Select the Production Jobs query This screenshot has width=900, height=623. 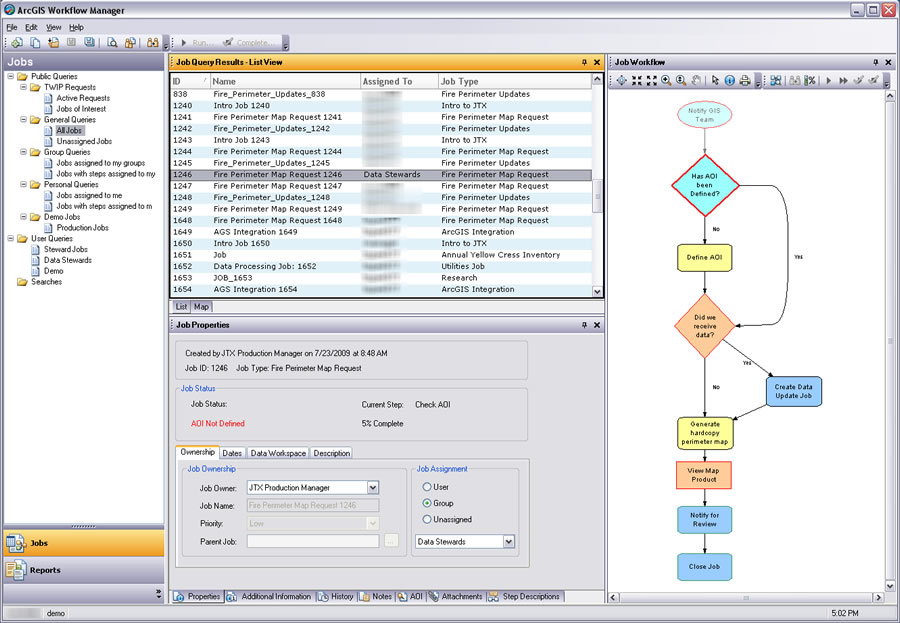pos(82,228)
